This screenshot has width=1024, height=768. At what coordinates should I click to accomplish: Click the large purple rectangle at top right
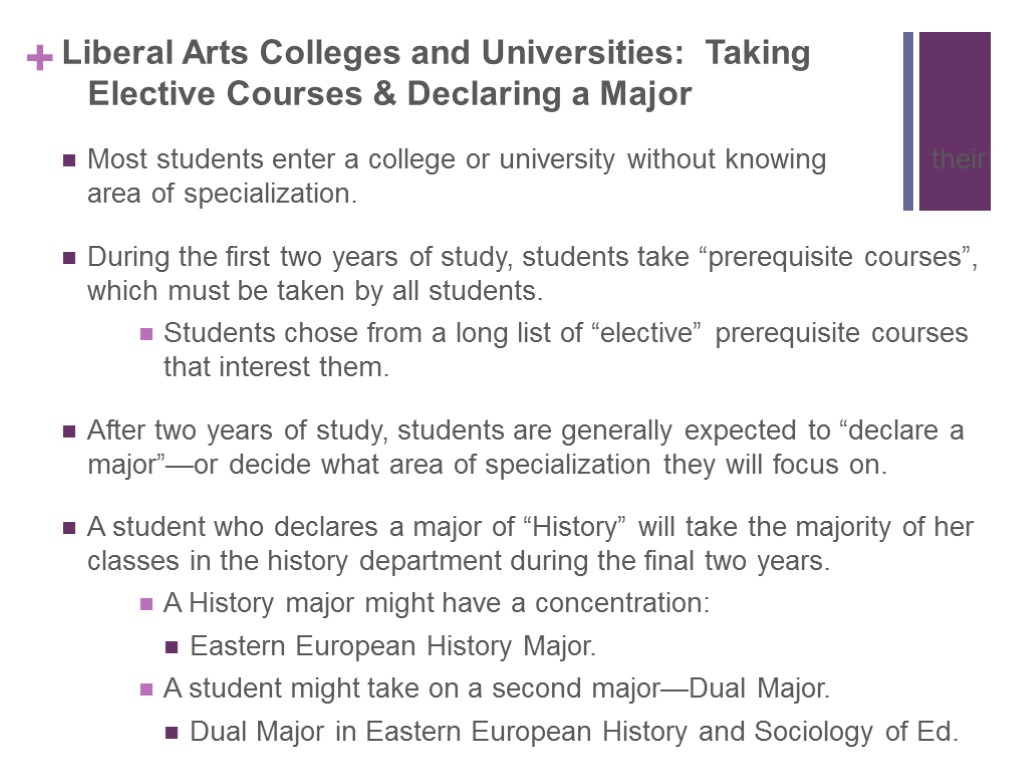[954, 100]
